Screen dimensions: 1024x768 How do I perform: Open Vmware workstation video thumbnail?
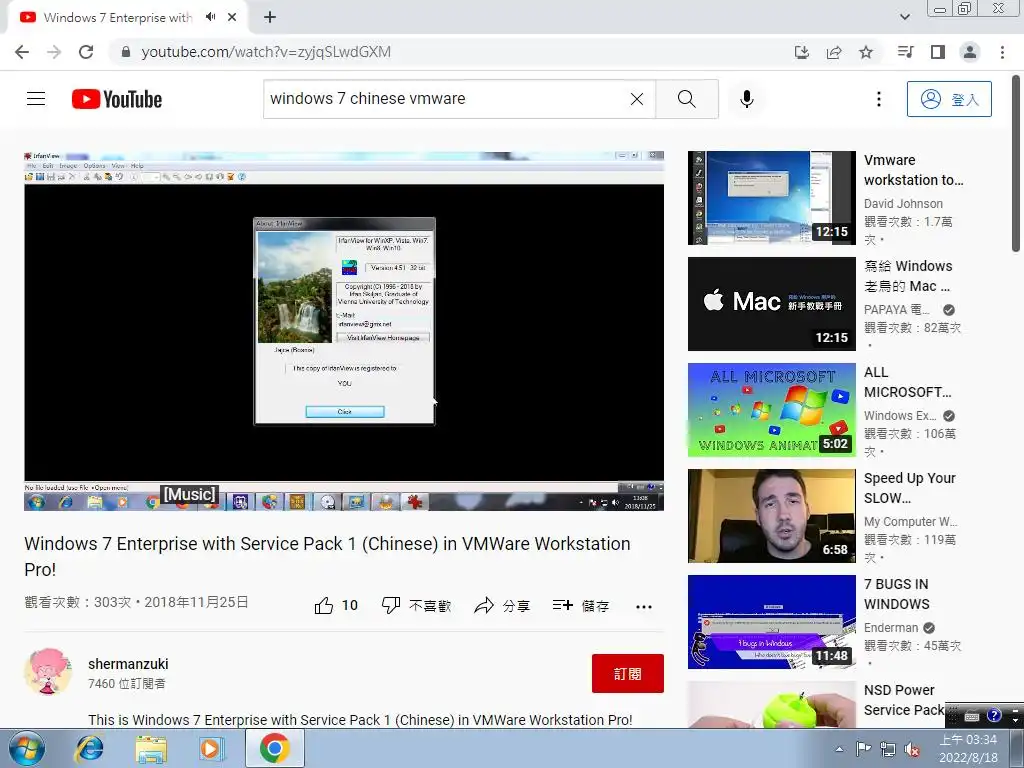click(x=772, y=198)
